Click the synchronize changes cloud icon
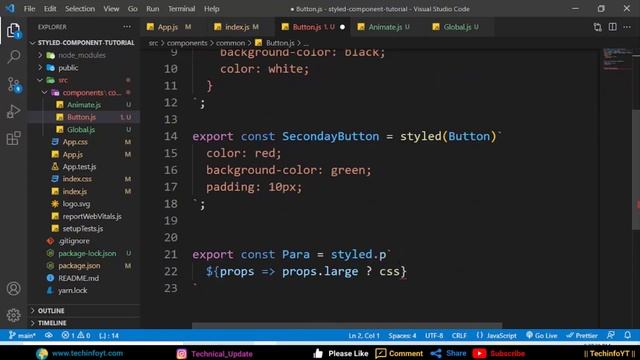 click(x=49, y=336)
